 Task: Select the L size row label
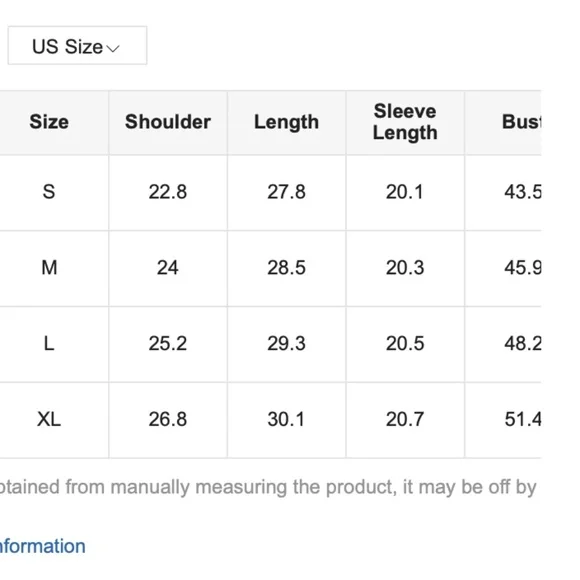[49, 344]
